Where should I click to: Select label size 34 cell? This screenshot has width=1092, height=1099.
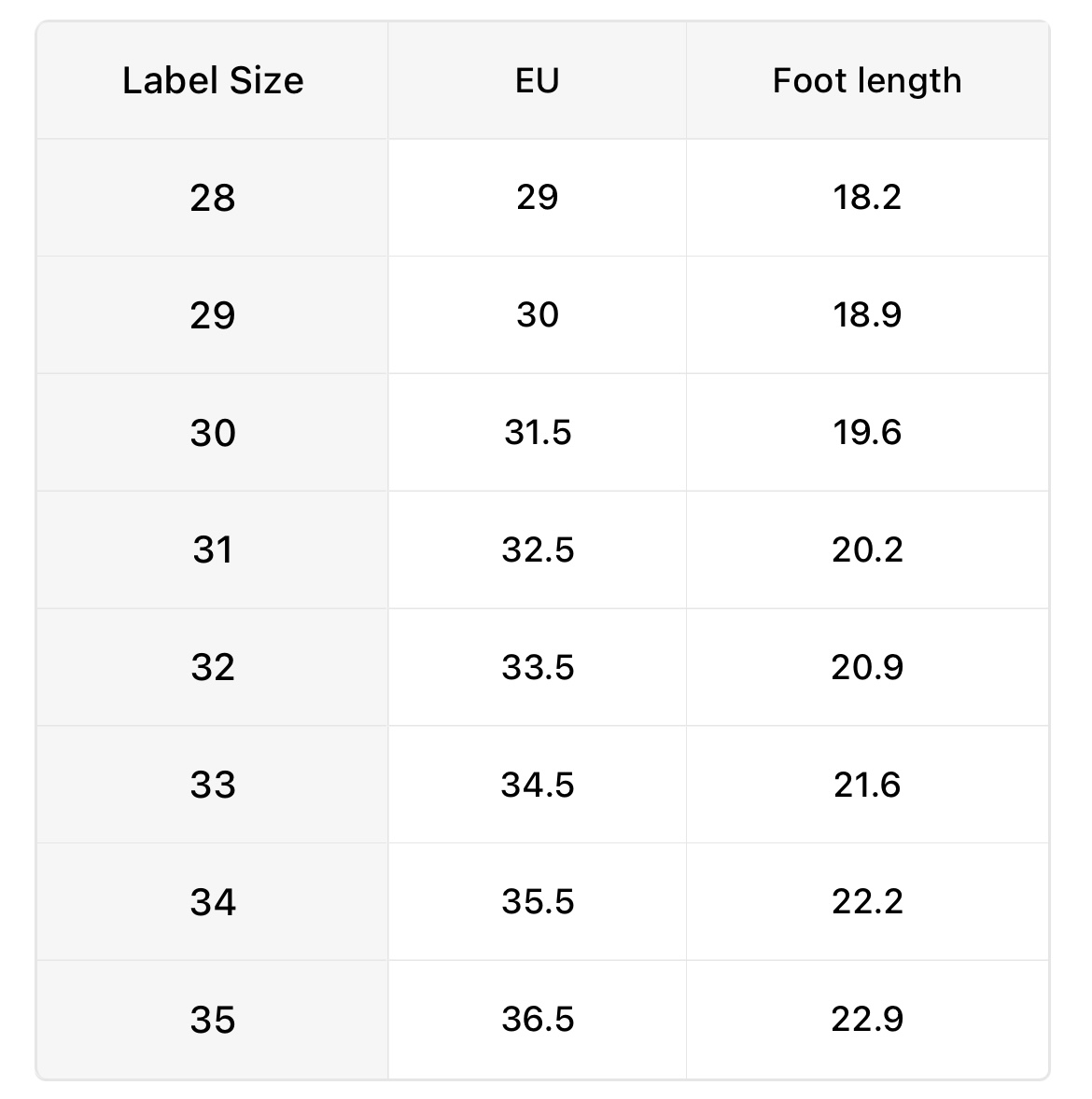[x=213, y=902]
